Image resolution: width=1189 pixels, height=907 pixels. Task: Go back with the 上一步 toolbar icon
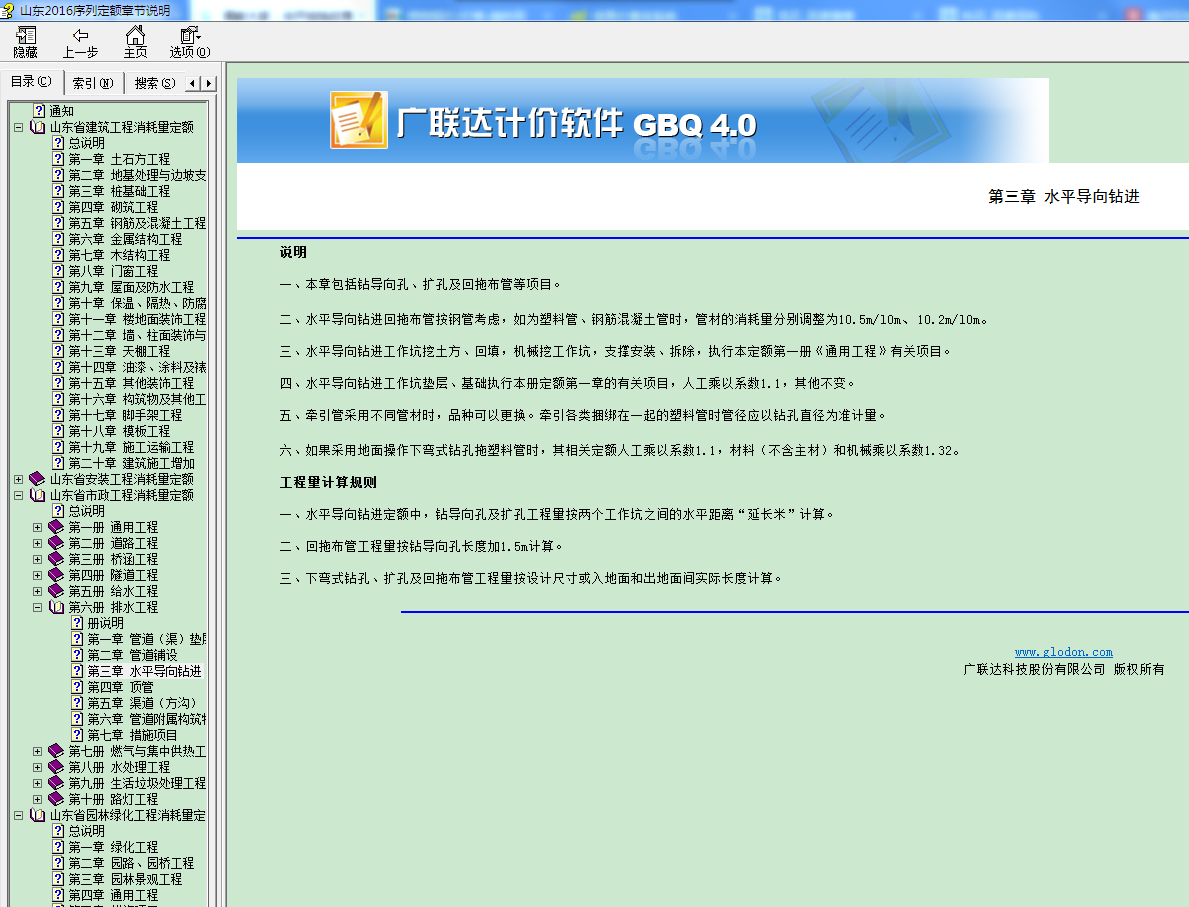click(x=80, y=42)
